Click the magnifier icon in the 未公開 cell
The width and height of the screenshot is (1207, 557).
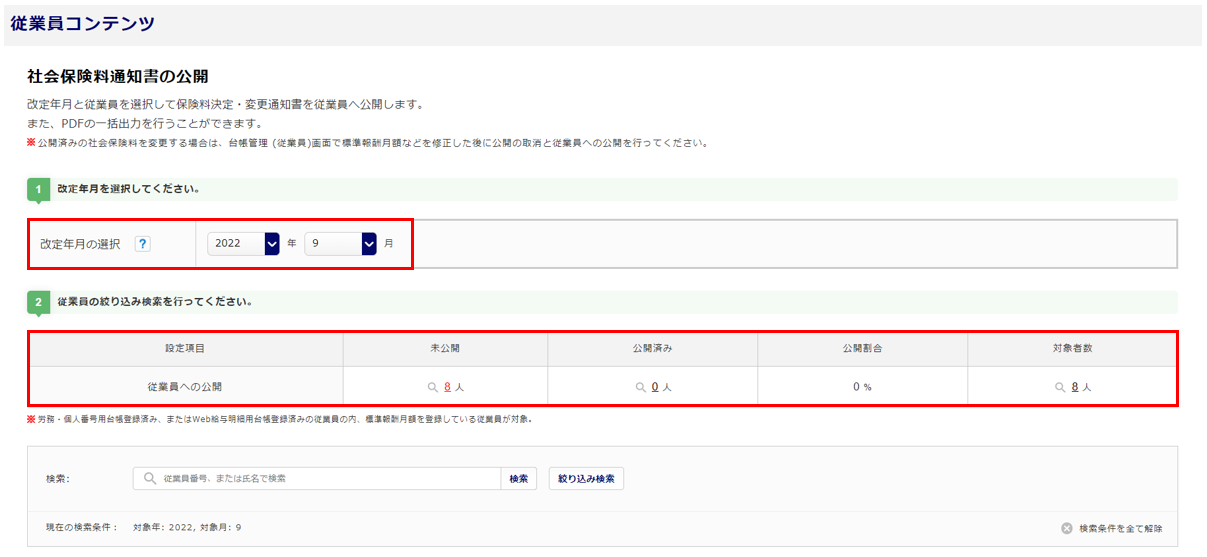pos(432,387)
